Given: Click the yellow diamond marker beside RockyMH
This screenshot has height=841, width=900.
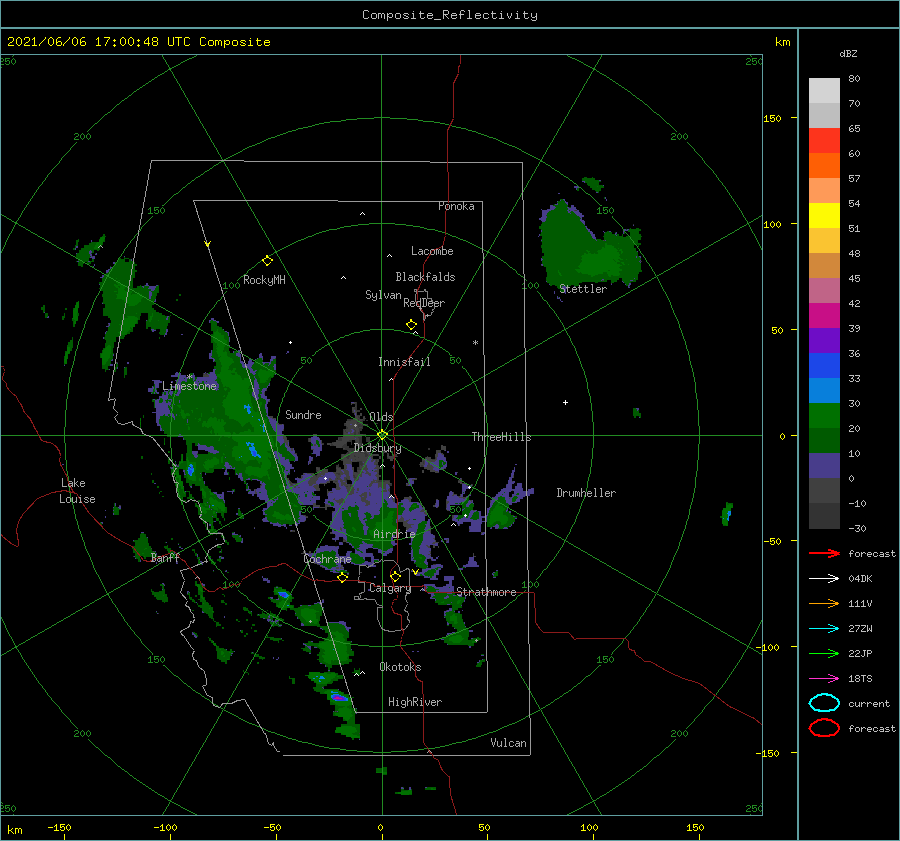Looking at the screenshot, I should pos(267,261).
